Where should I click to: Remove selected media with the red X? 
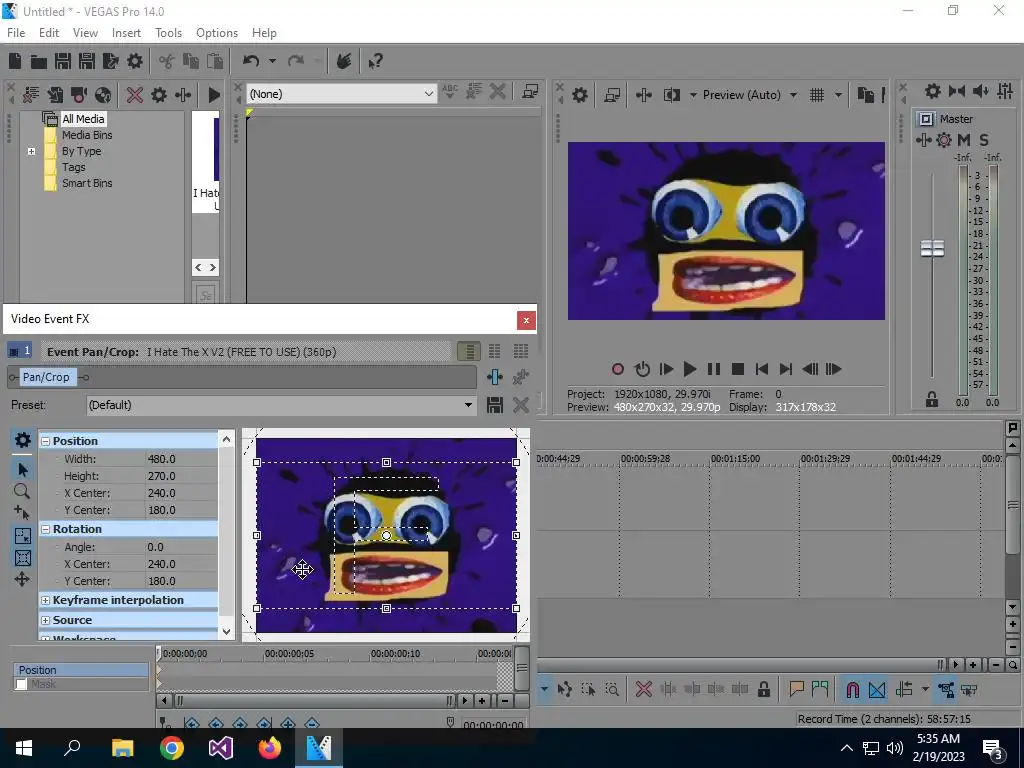click(x=135, y=95)
